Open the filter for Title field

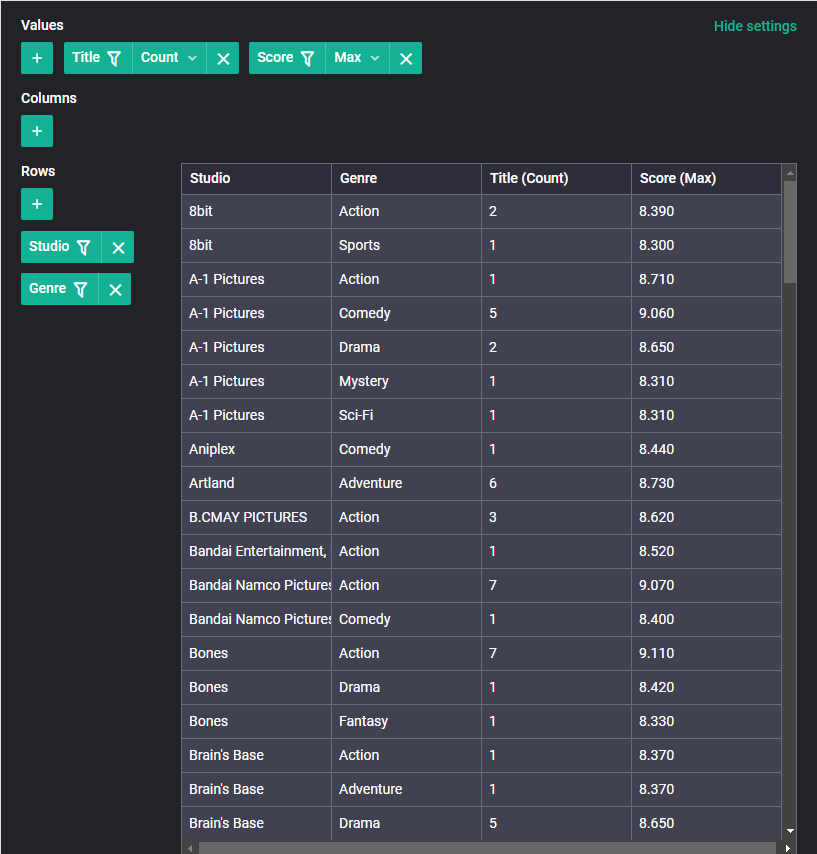[x=114, y=58]
